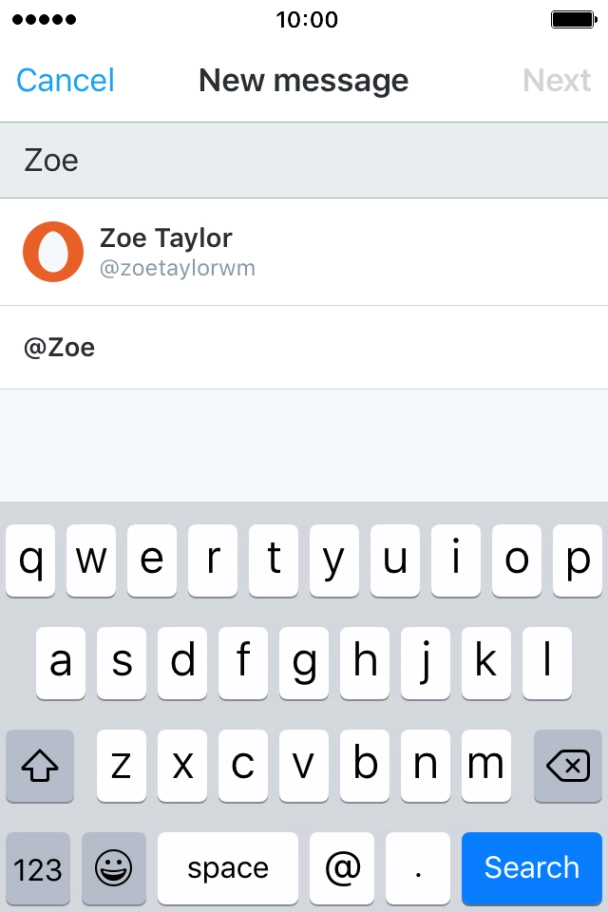Viewport: 608px width, 912px height.
Task: Switch to the 123 numeric keyboard
Action: coord(38,868)
